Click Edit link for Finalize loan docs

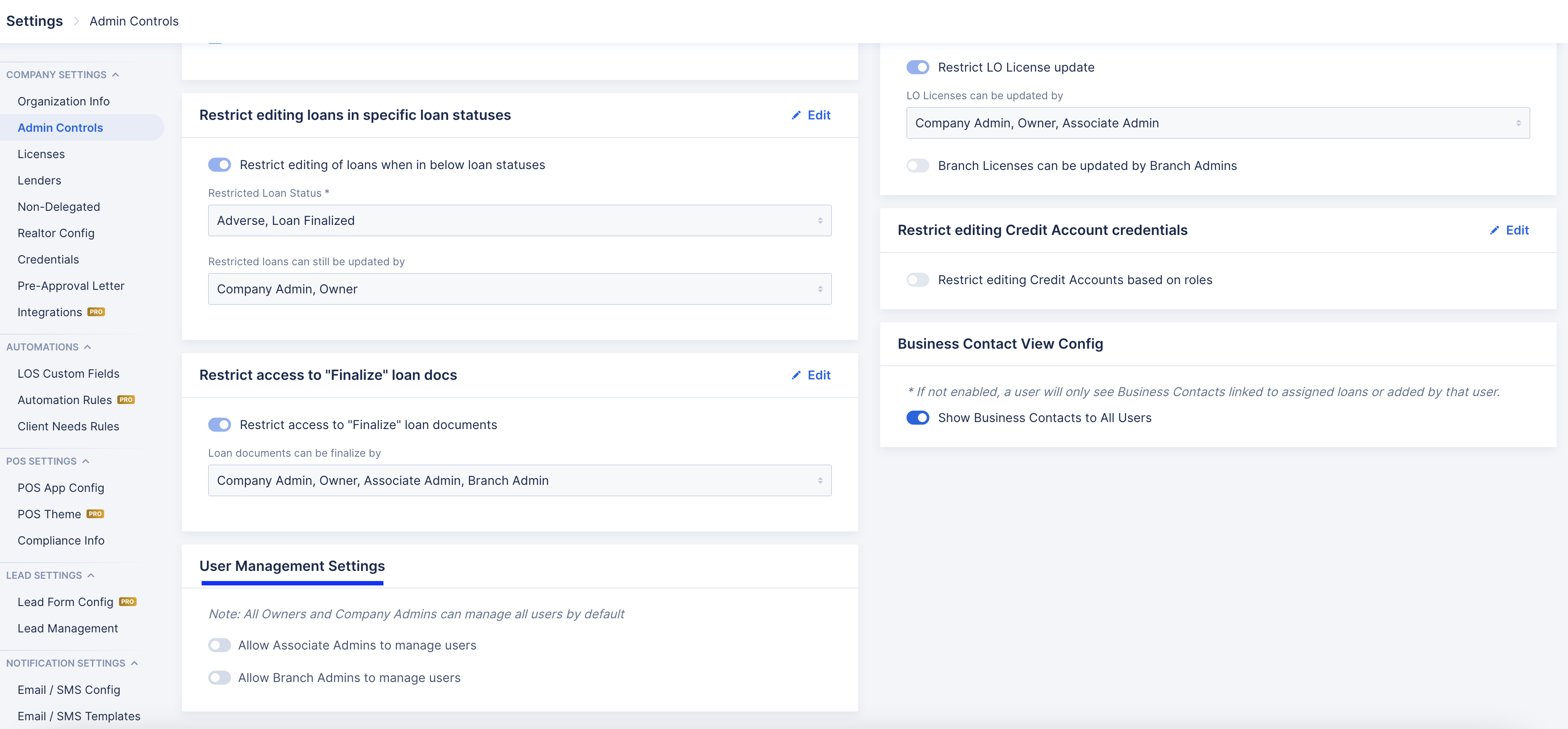818,375
